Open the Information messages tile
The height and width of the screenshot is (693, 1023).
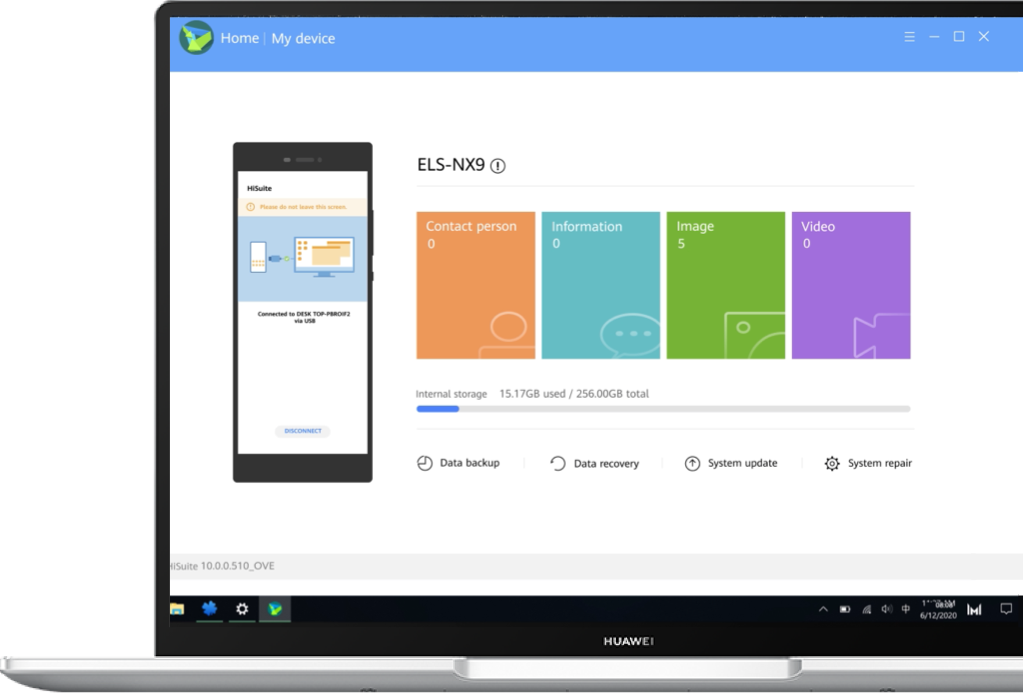point(600,285)
